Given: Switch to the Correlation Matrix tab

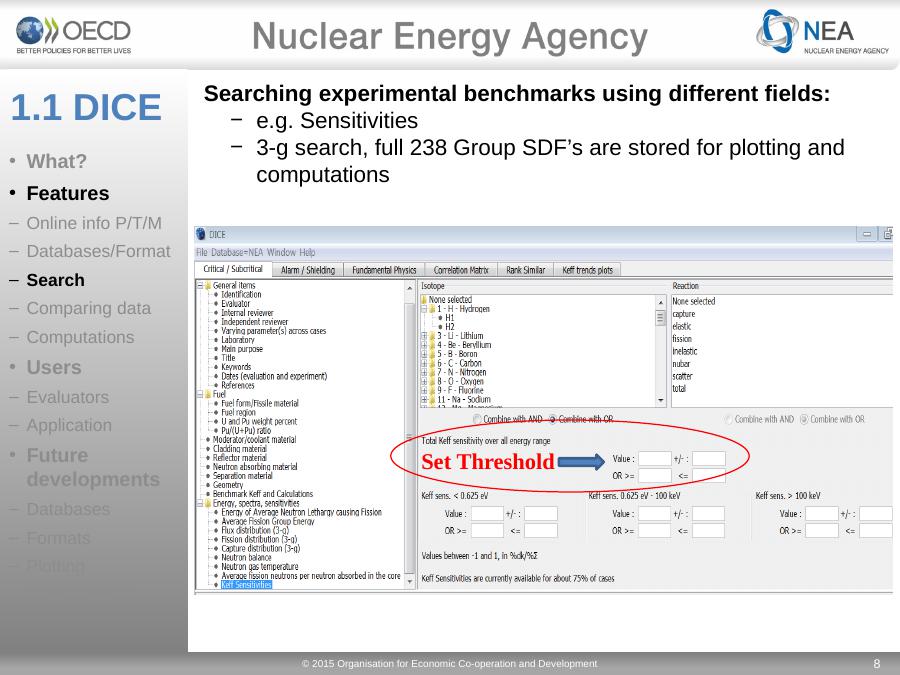Looking at the screenshot, I should (460, 270).
